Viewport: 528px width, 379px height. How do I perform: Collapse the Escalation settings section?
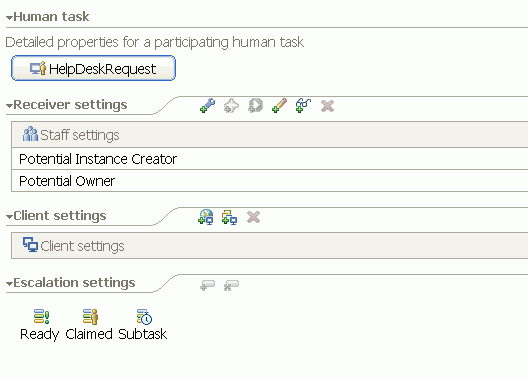point(9,284)
